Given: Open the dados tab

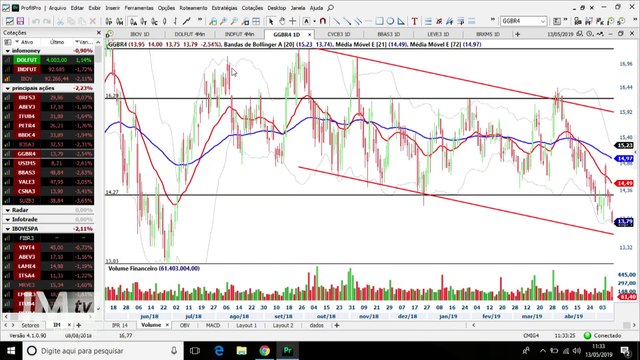Looking at the screenshot, I should (316, 325).
